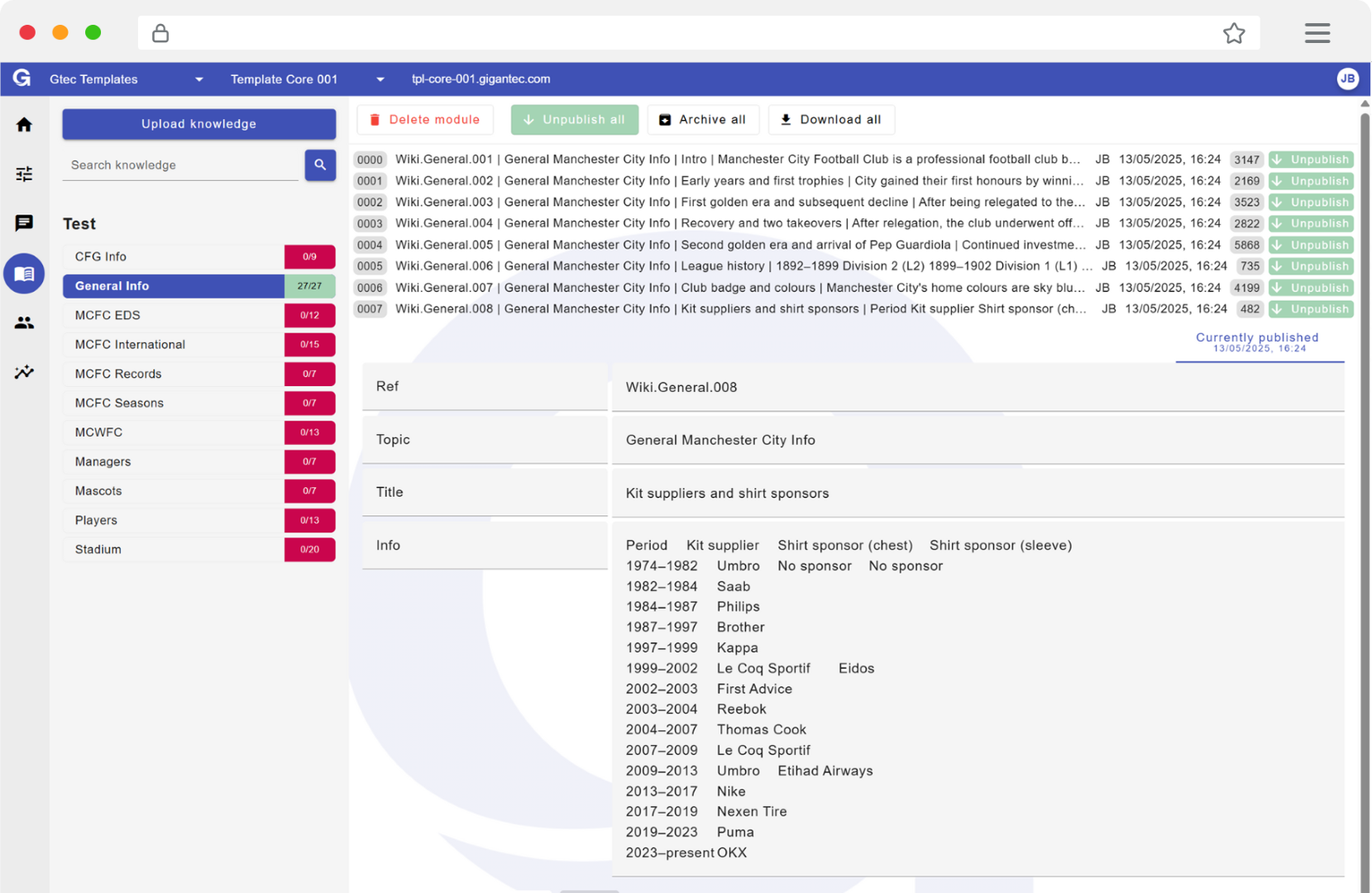Click the 0/20 Stadium count badge
The width and height of the screenshot is (1372, 893).
pos(309,550)
